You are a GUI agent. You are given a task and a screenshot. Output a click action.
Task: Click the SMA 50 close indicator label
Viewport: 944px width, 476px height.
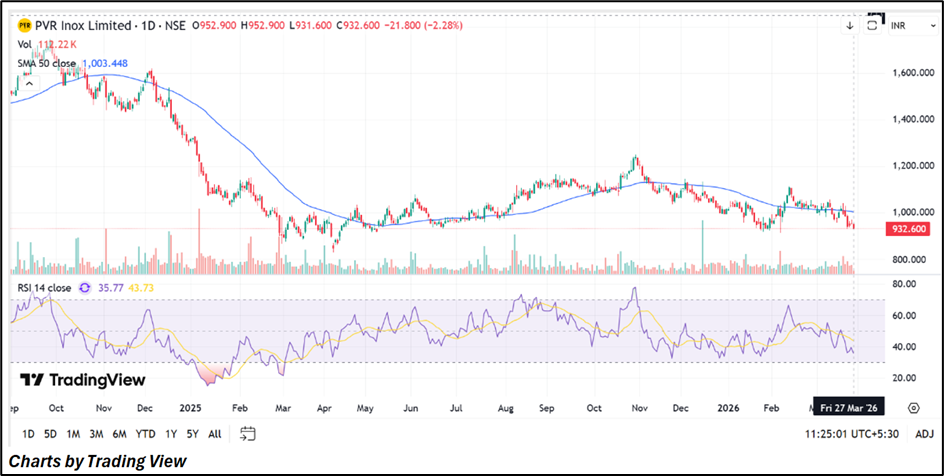coord(46,63)
